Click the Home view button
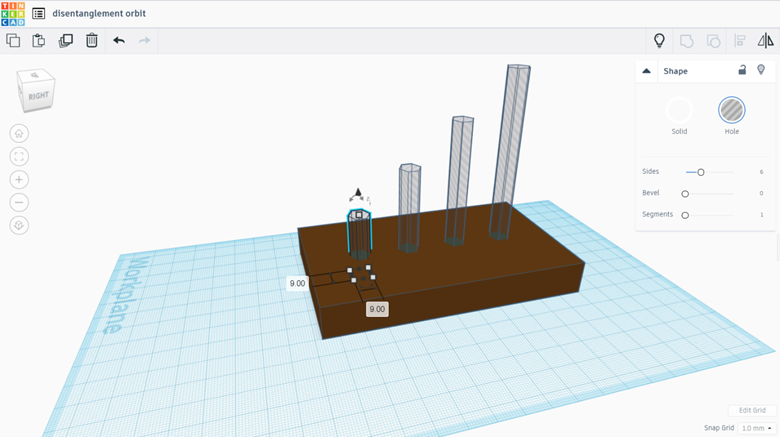780x437 pixels. pyautogui.click(x=19, y=133)
